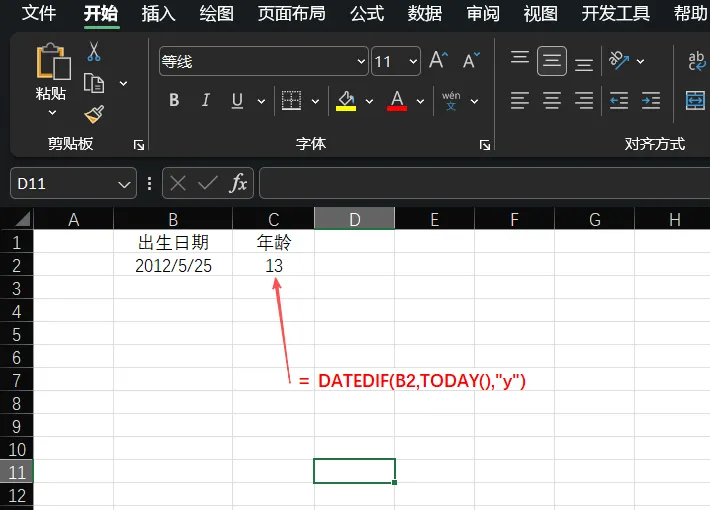Click the select-all corner triangle
The height and width of the screenshot is (510, 710).
click(23, 219)
